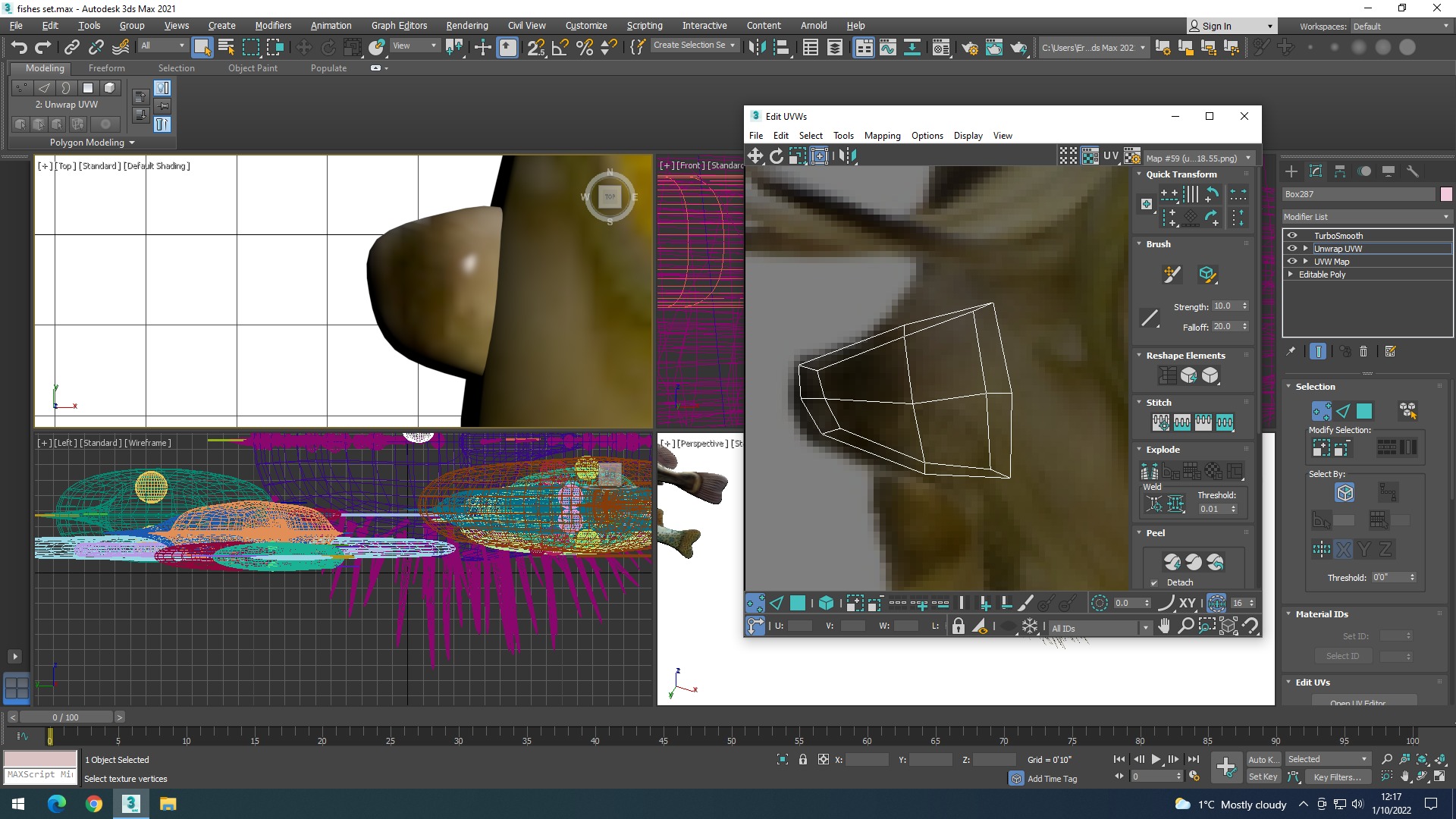Switch to Edge selection in Edit UVWs bar
Image resolution: width=1456 pixels, height=819 pixels.
coord(777,603)
